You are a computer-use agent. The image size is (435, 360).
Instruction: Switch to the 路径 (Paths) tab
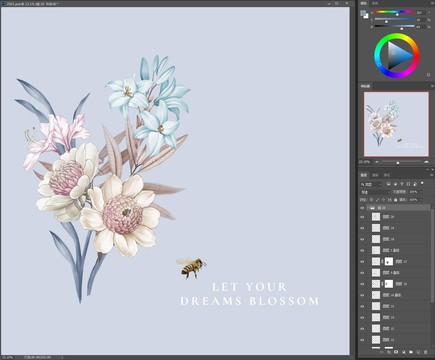[387, 175]
